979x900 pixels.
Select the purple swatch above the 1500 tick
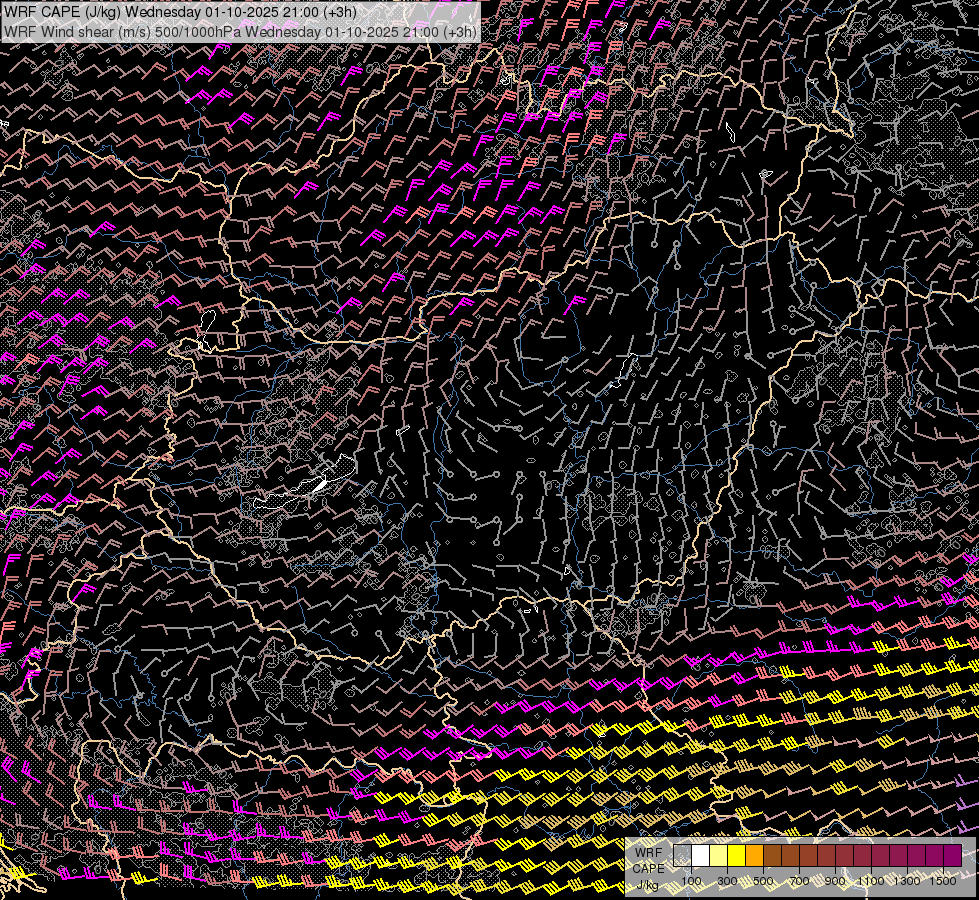tap(953, 856)
